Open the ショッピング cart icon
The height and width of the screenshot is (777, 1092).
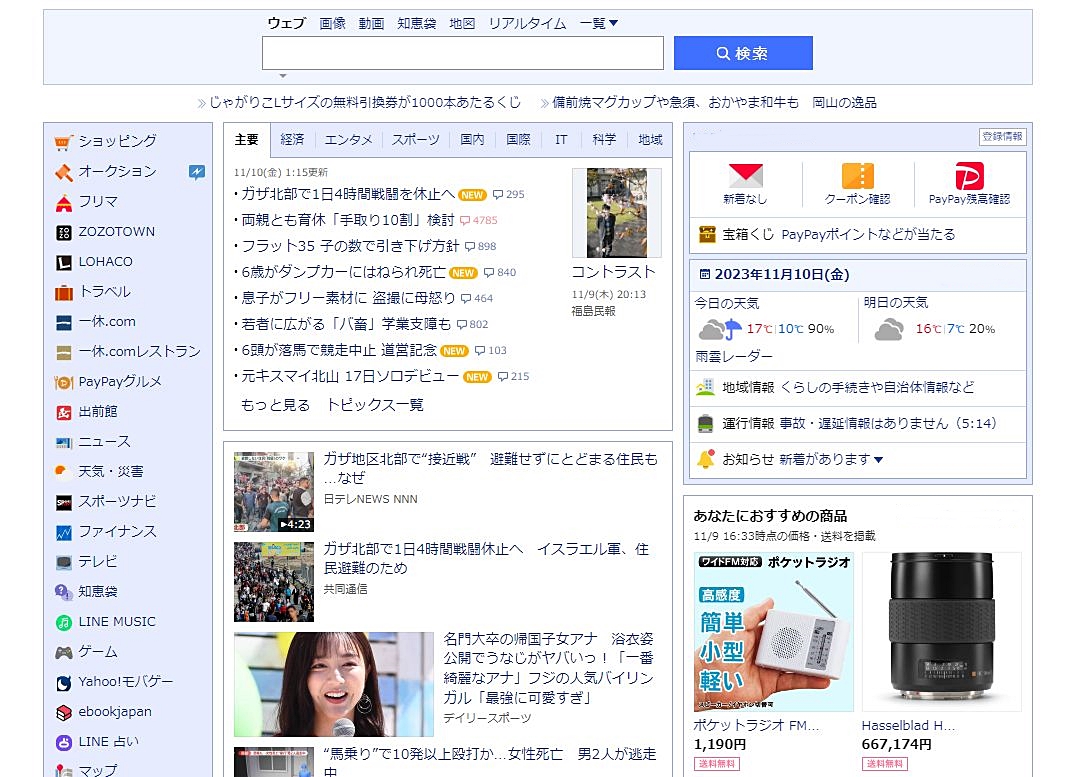click(x=63, y=142)
